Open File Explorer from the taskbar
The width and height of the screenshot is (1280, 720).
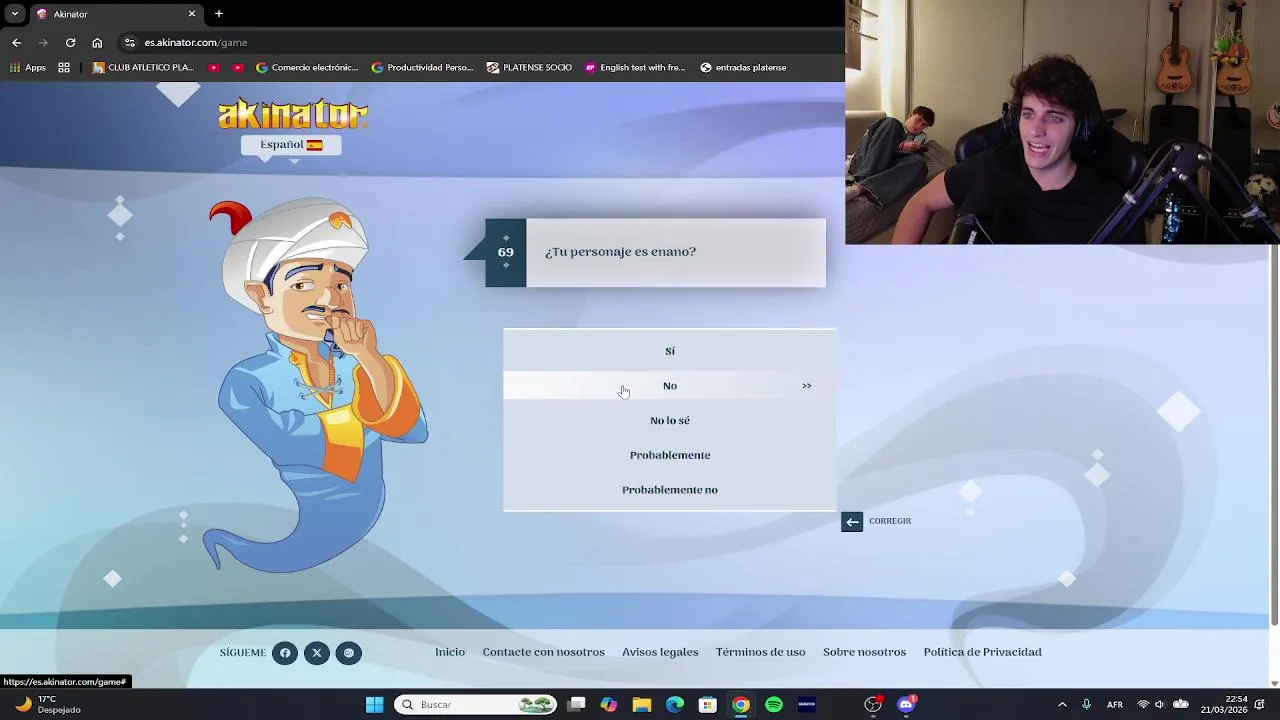(642, 705)
